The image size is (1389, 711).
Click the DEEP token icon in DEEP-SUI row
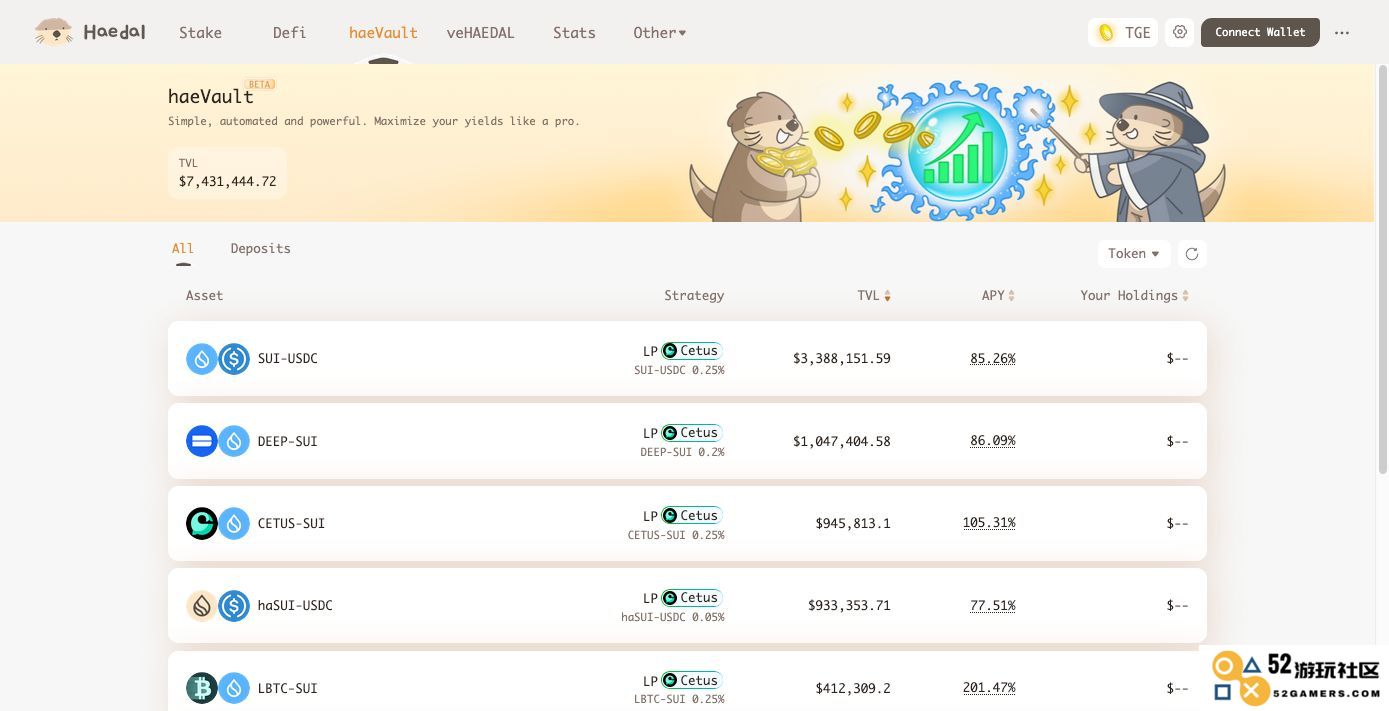[202, 441]
